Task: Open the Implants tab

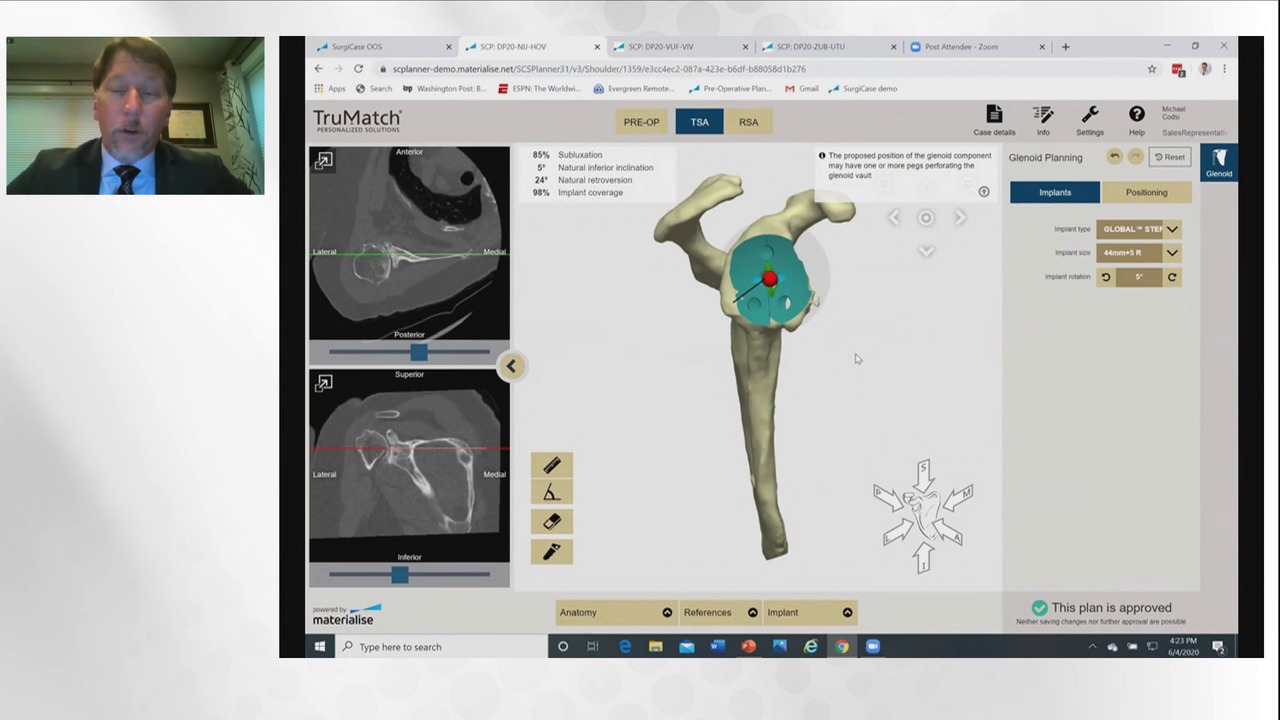Action: click(1055, 192)
